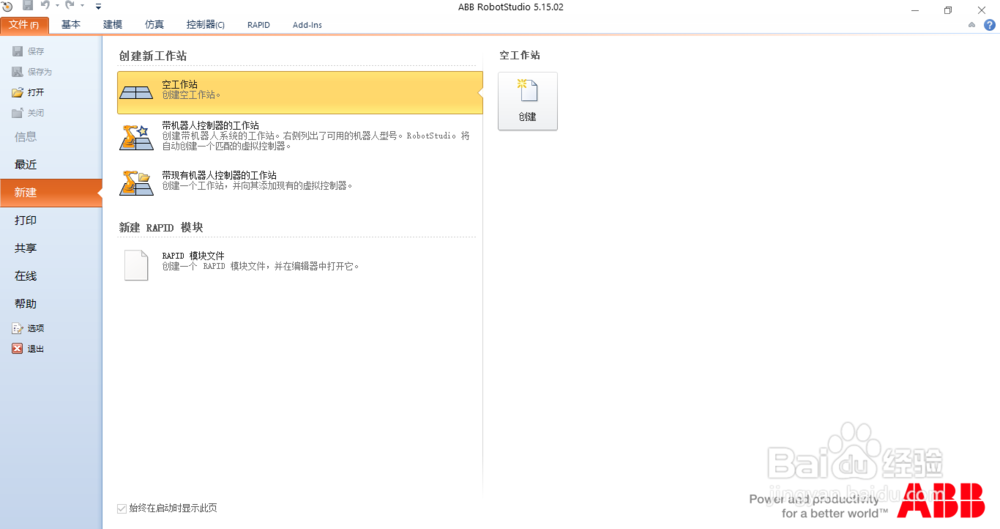The image size is (1000, 529).
Task: Expand the Undo history dropdown arrow
Action: tap(57, 6)
